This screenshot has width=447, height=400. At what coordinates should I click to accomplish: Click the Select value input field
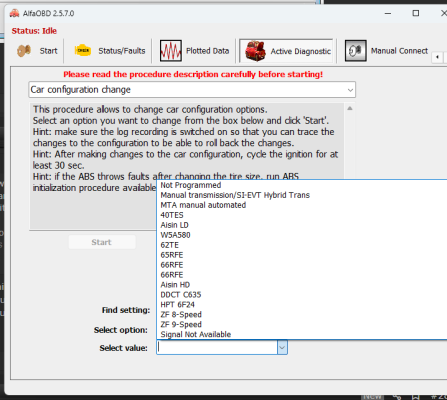click(x=217, y=348)
